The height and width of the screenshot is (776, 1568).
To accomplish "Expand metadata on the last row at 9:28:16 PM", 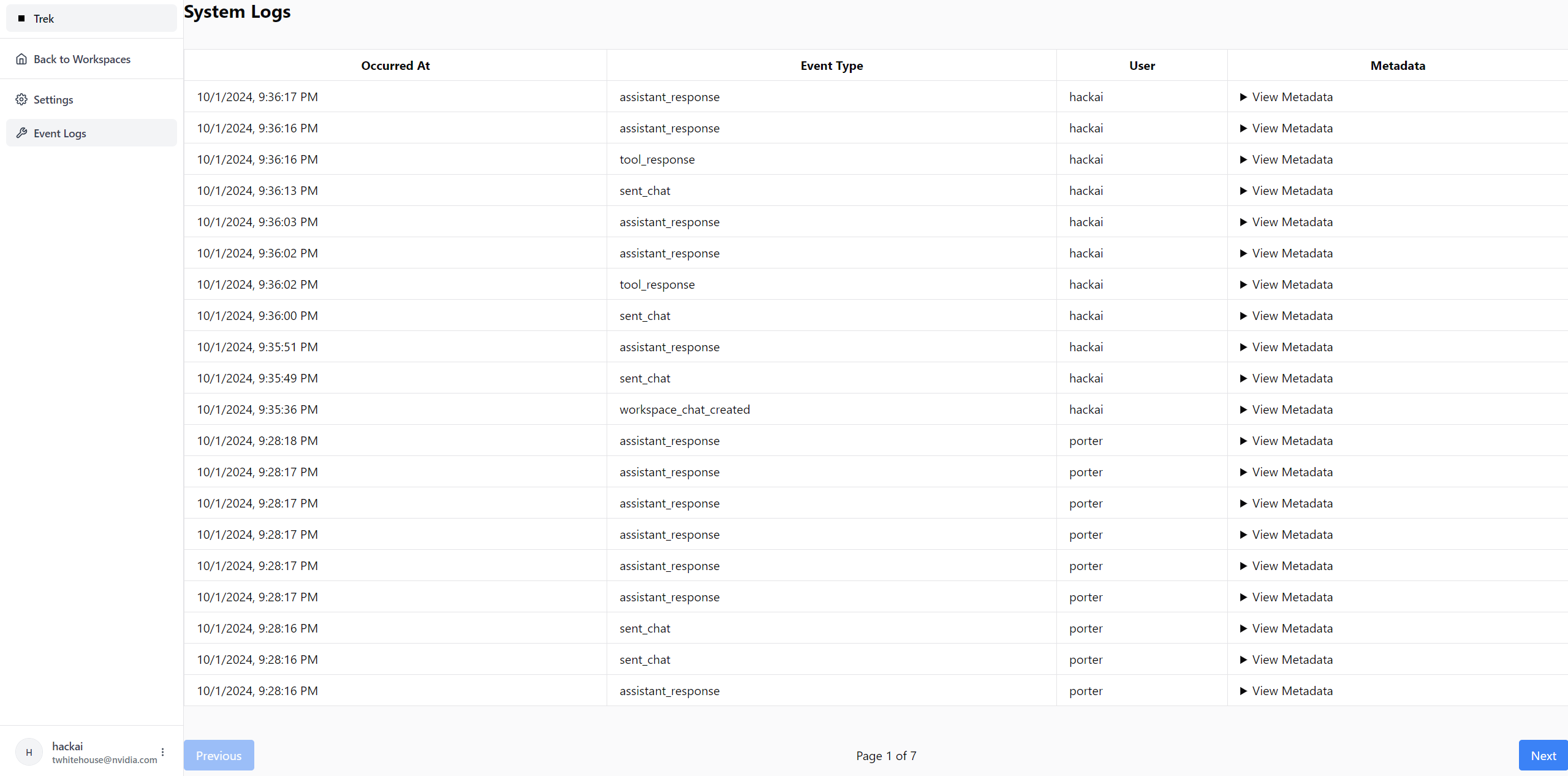I will pos(1286,691).
